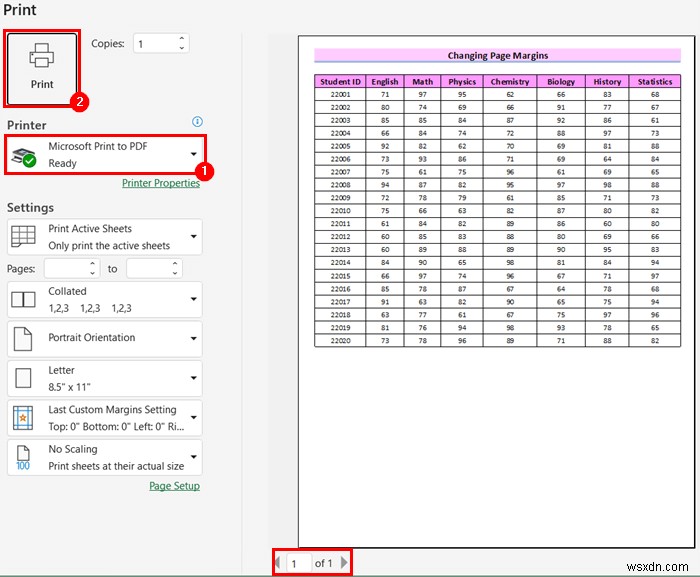Screen dimensions: 700x577
Task: Click the Print Active Sheets grid icon
Action: pyautogui.click(x=23, y=236)
